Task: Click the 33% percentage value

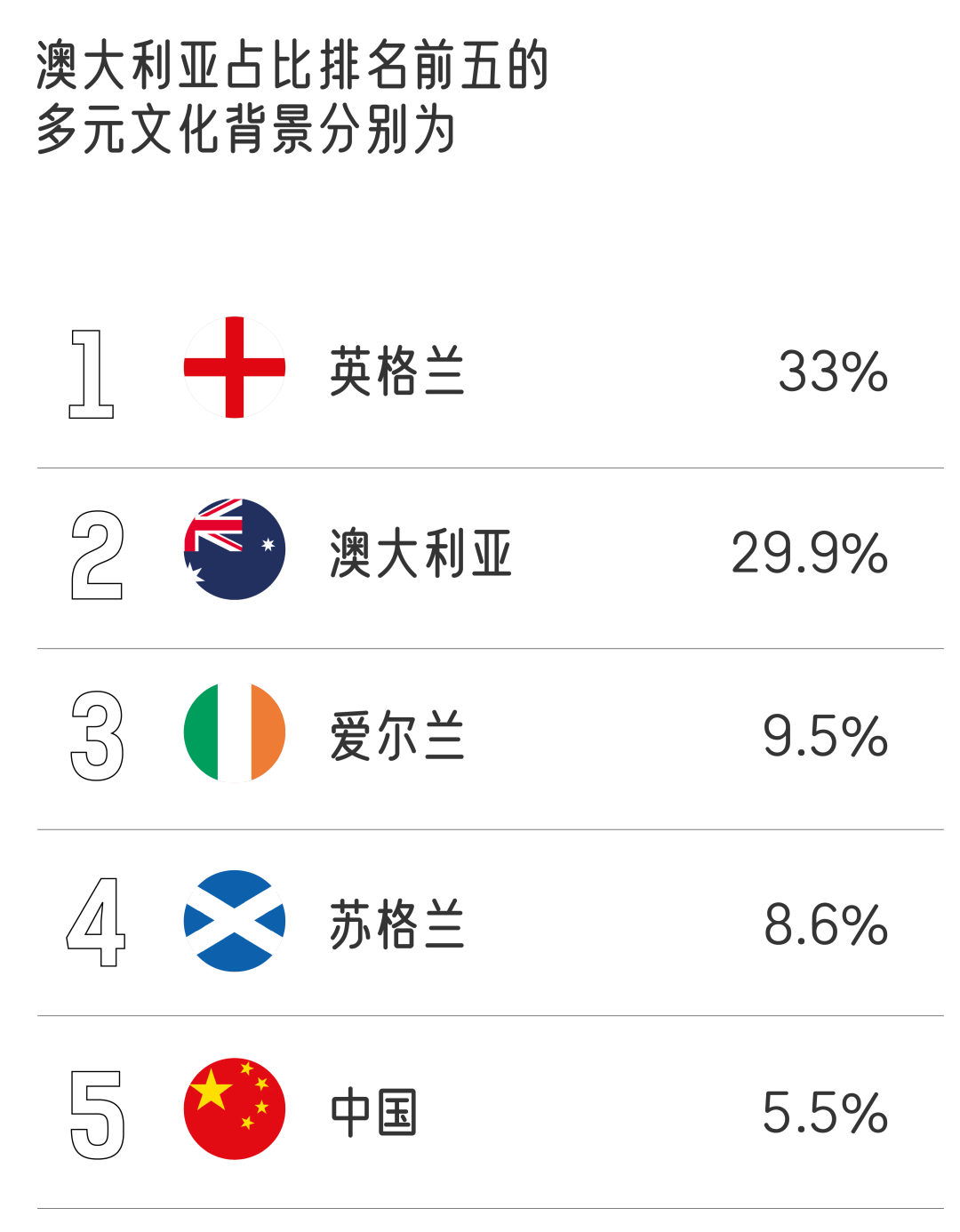Action: [x=834, y=372]
